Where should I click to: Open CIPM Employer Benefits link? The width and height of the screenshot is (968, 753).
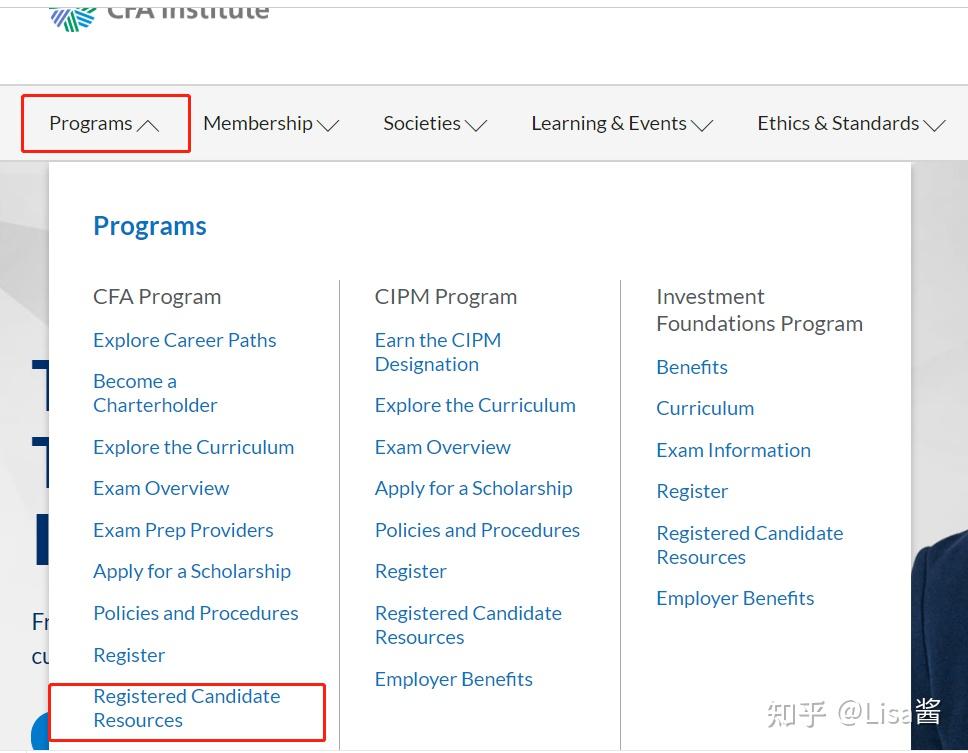pyautogui.click(x=453, y=679)
